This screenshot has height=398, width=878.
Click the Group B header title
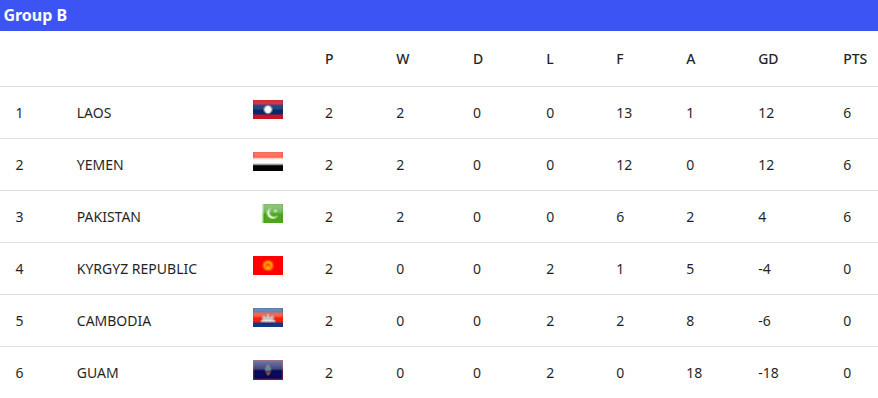click(x=35, y=15)
